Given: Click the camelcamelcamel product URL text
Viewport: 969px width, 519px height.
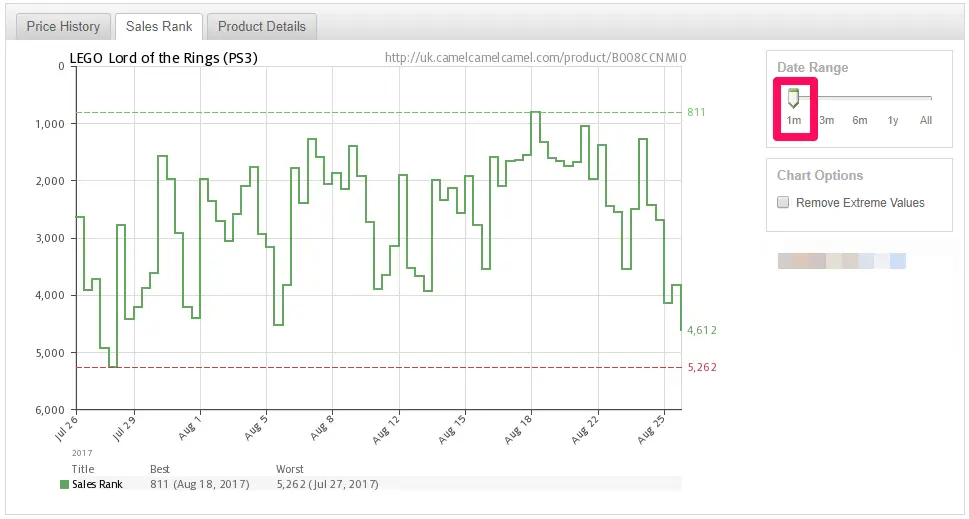Looking at the screenshot, I should (536, 57).
